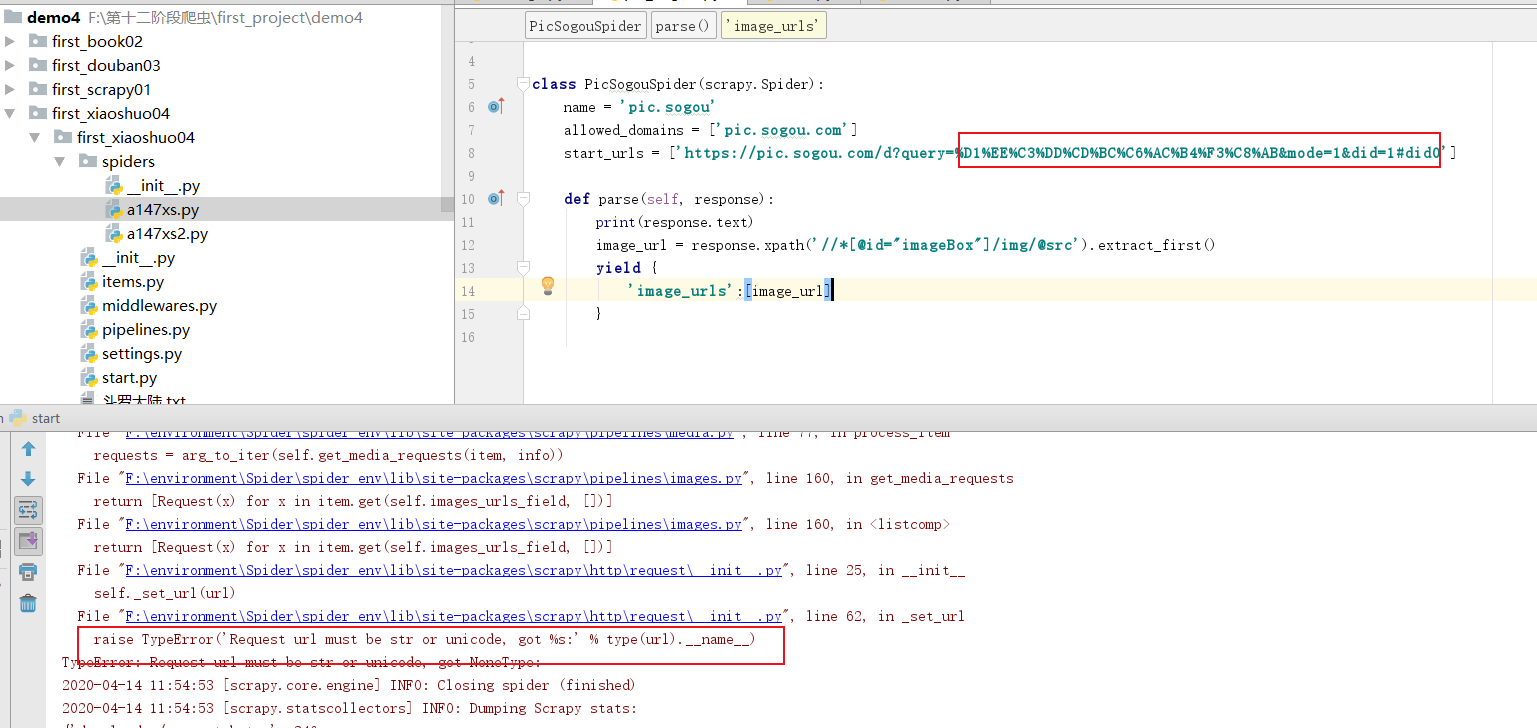This screenshot has width=1537, height=728.
Task: Click the first_book02 folder icon
Action: (38, 41)
